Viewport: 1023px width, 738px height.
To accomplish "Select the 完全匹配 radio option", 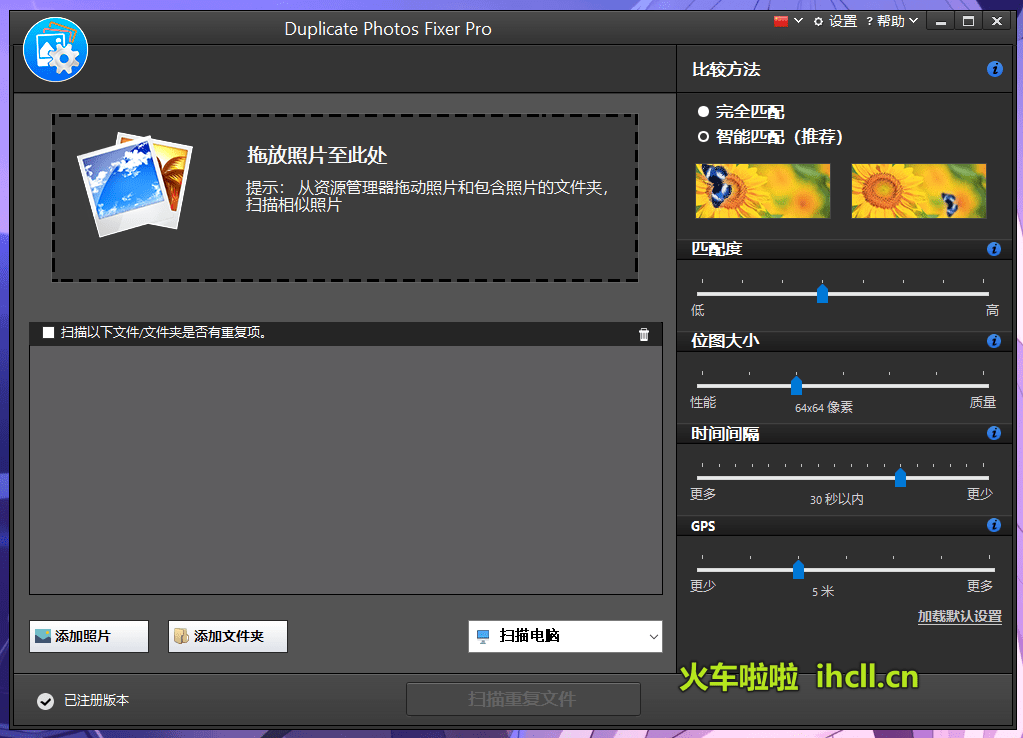I will tap(703, 111).
